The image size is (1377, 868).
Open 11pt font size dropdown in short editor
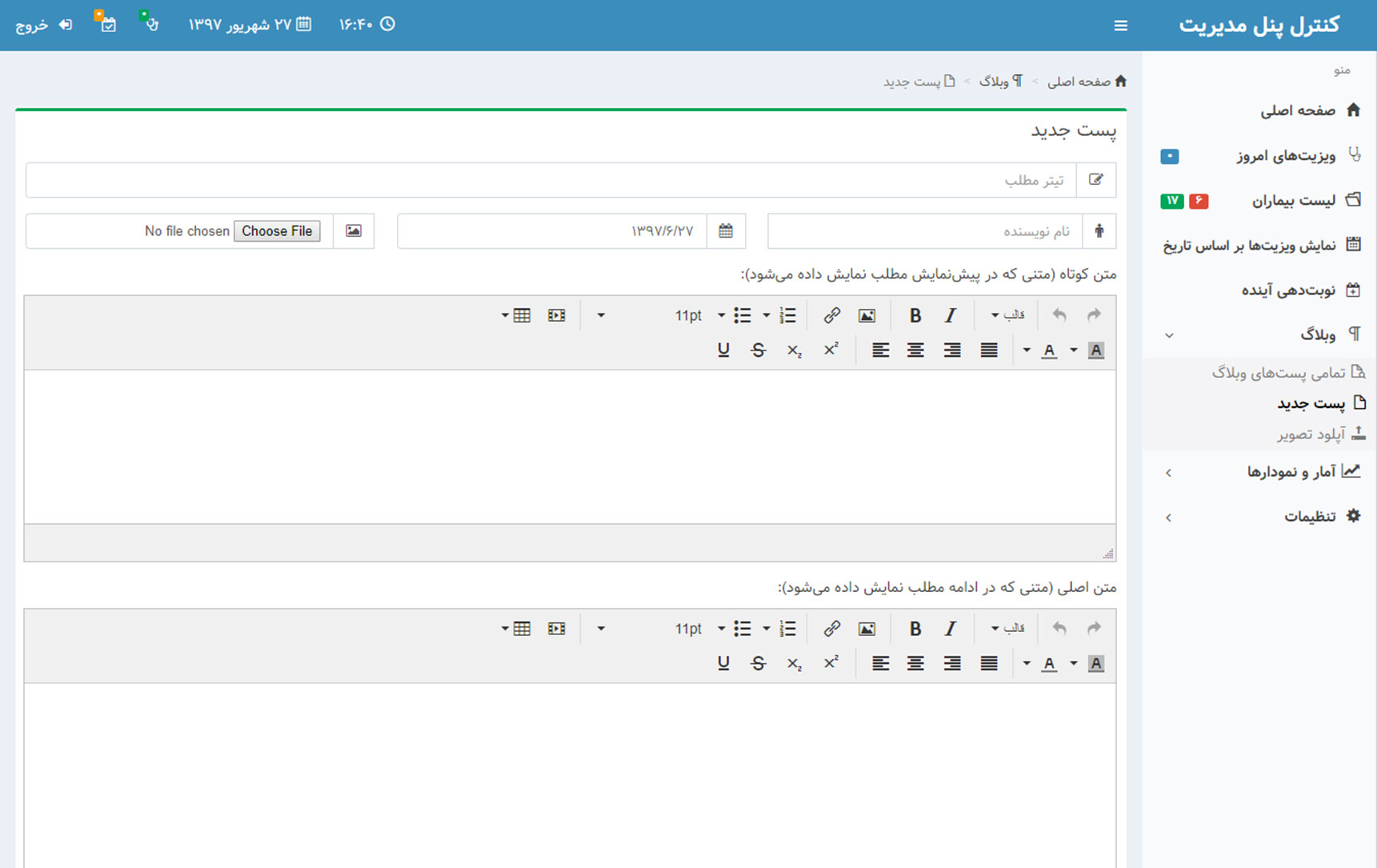pos(699,315)
